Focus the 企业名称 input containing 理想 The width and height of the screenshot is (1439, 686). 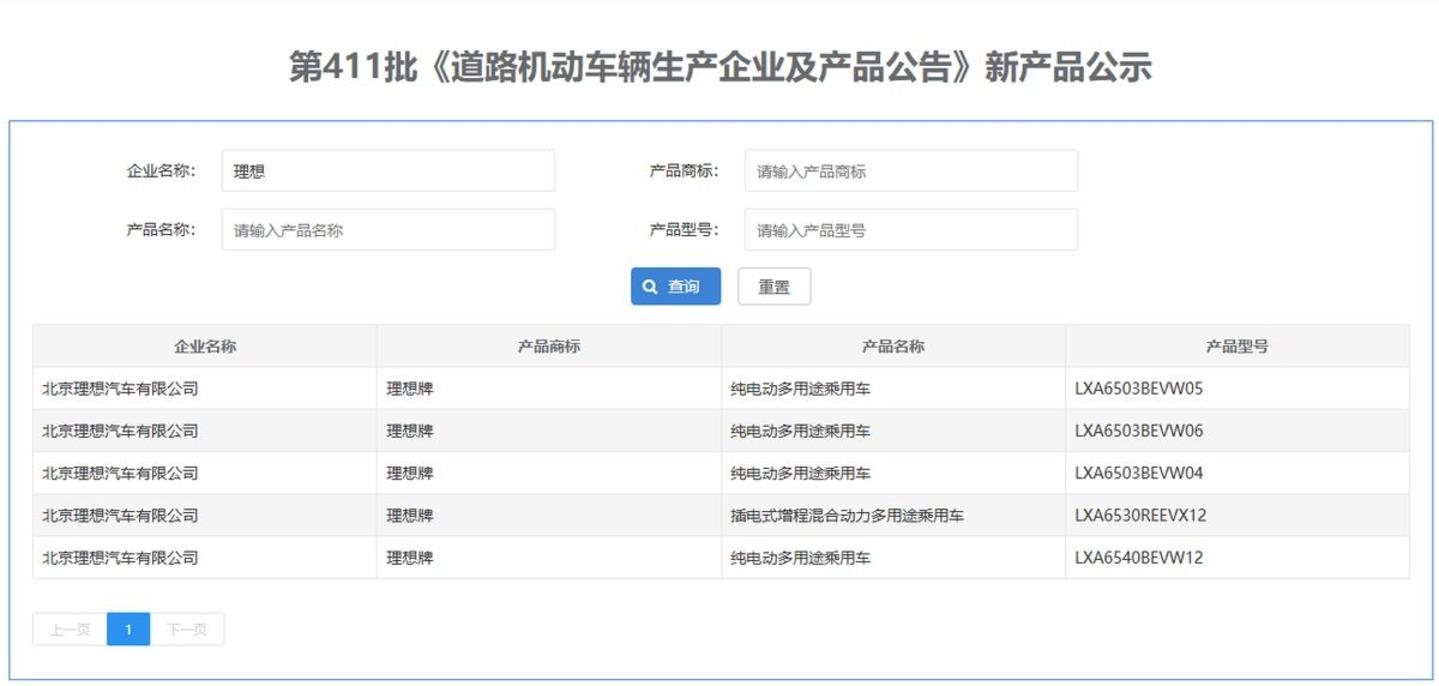(x=388, y=171)
